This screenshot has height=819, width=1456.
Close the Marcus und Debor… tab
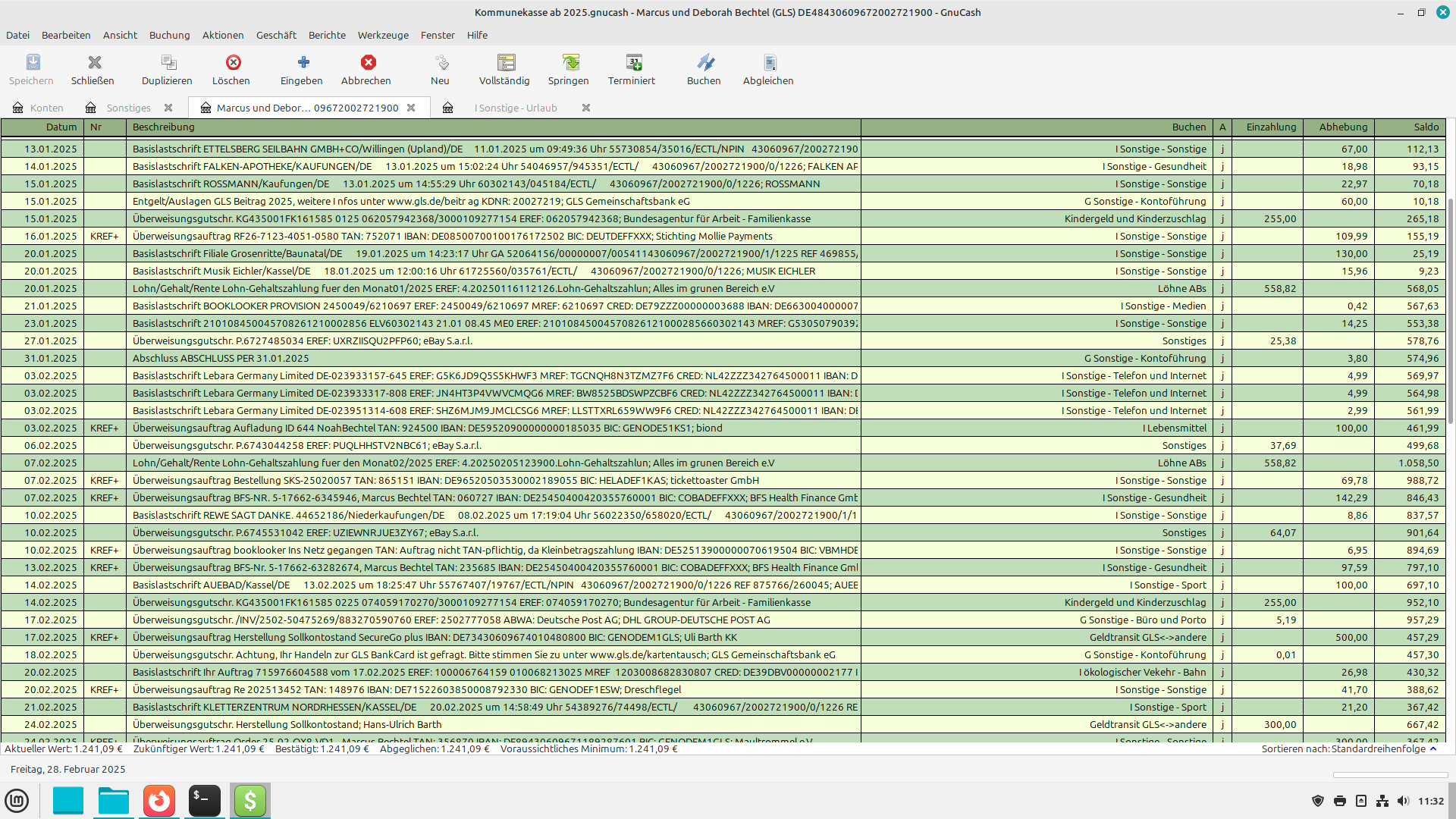click(x=411, y=108)
